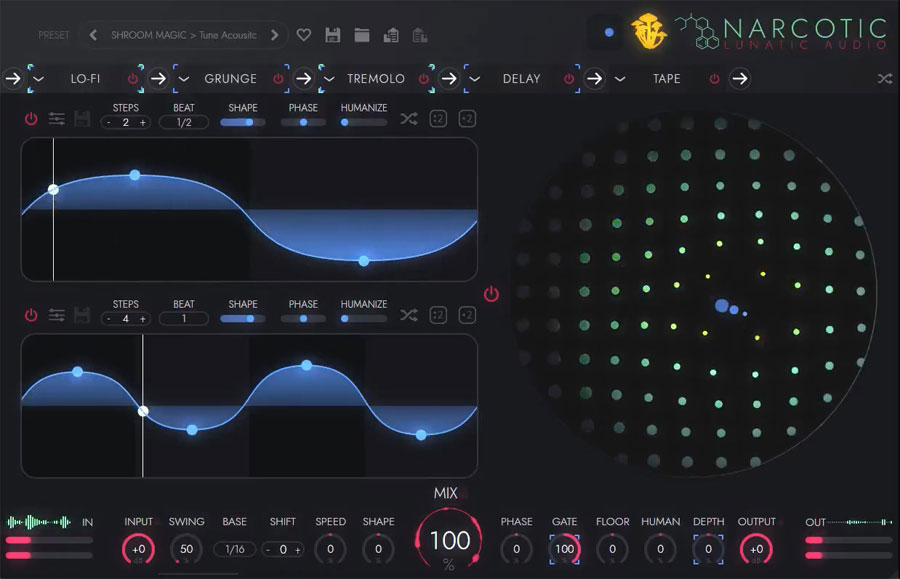
Task: Open the upper LFO BEAT 1/2 selector
Action: pyautogui.click(x=184, y=122)
